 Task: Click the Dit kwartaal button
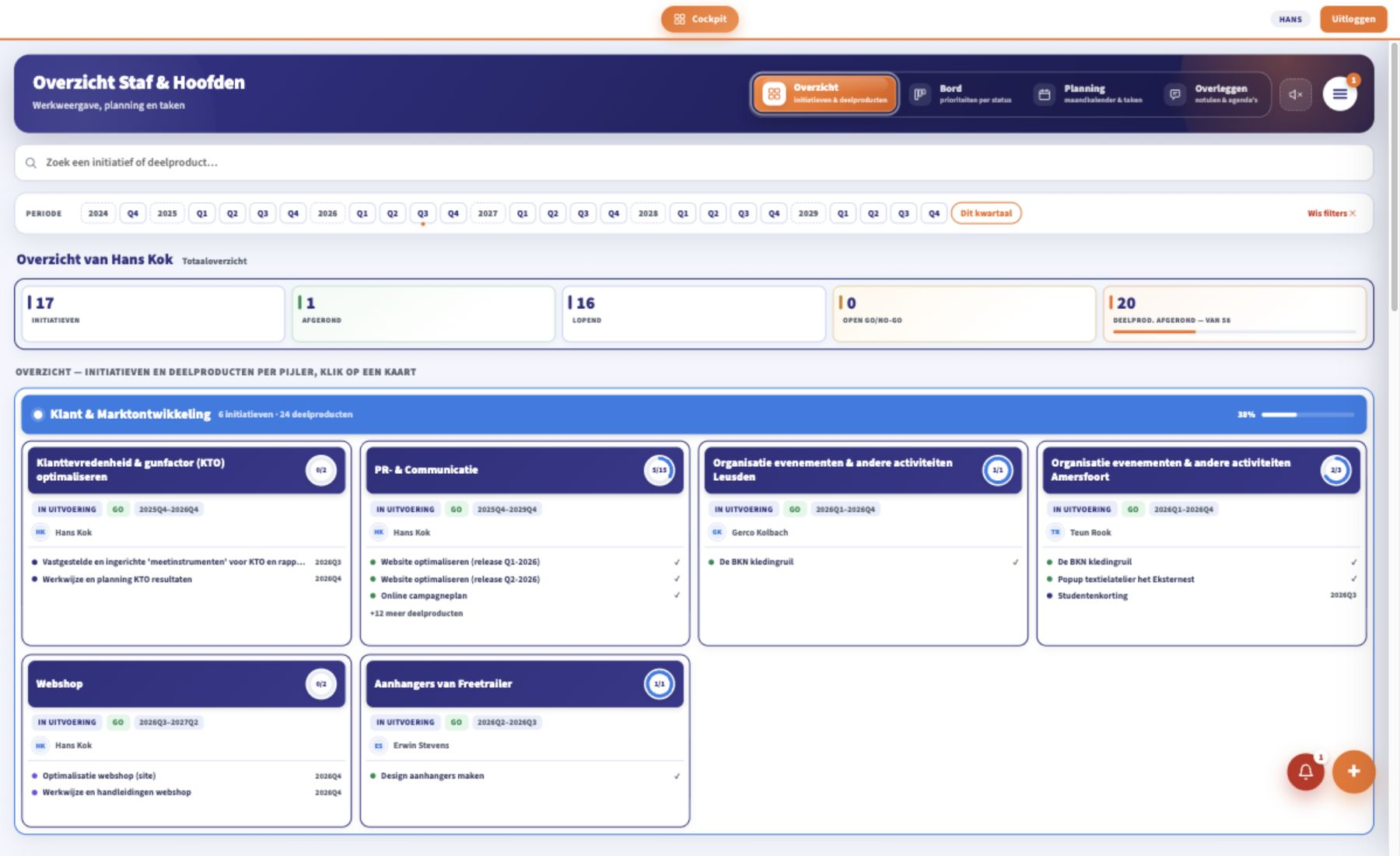coord(985,213)
